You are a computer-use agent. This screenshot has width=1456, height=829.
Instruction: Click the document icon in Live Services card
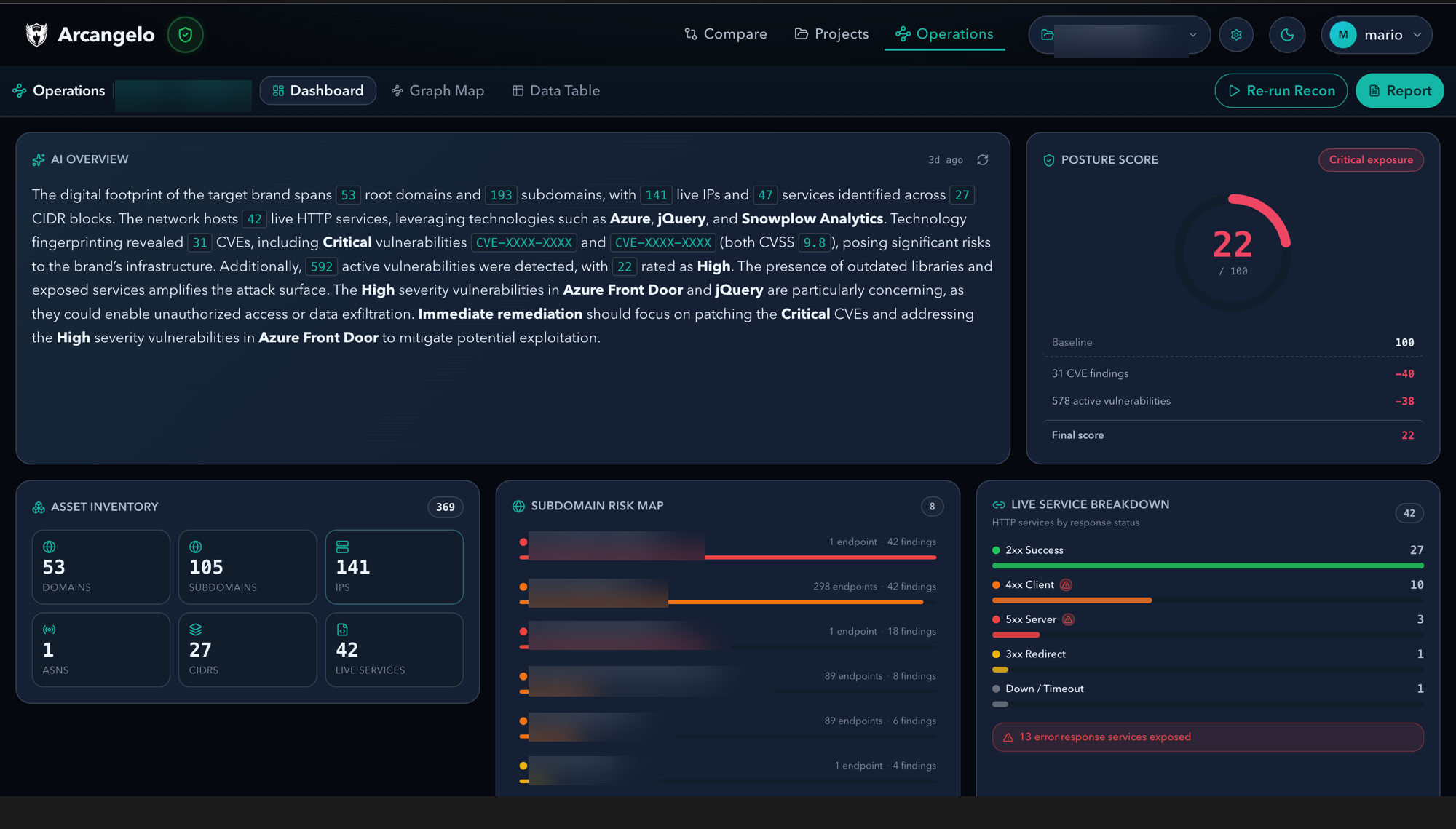click(342, 630)
